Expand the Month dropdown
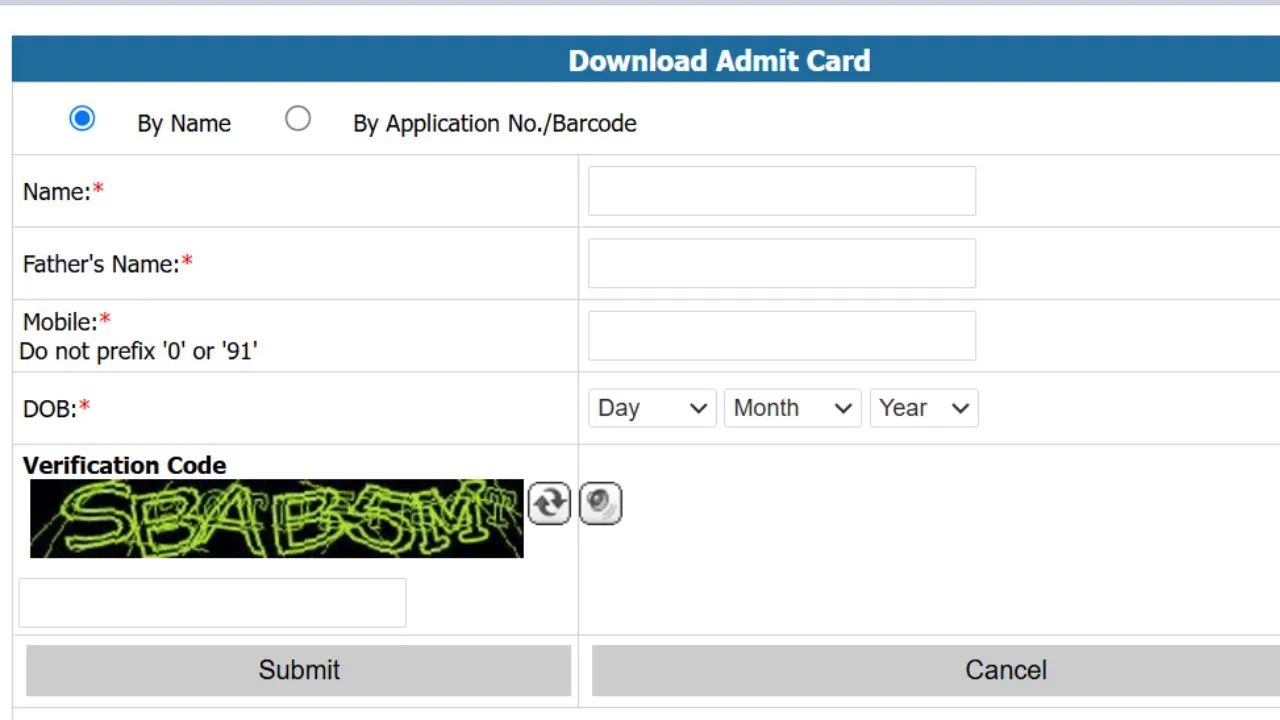The width and height of the screenshot is (1280, 720). 792,408
